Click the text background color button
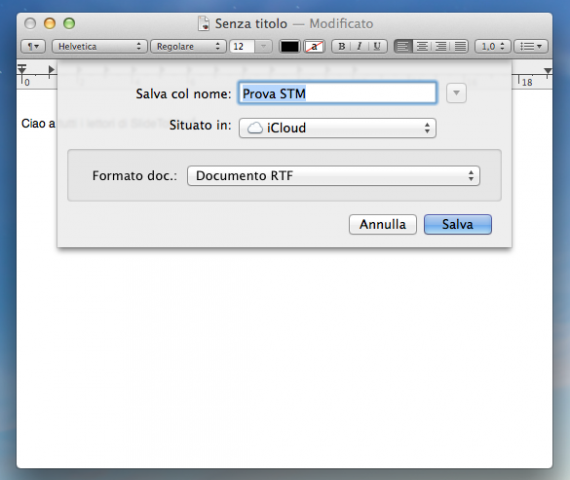 314,47
